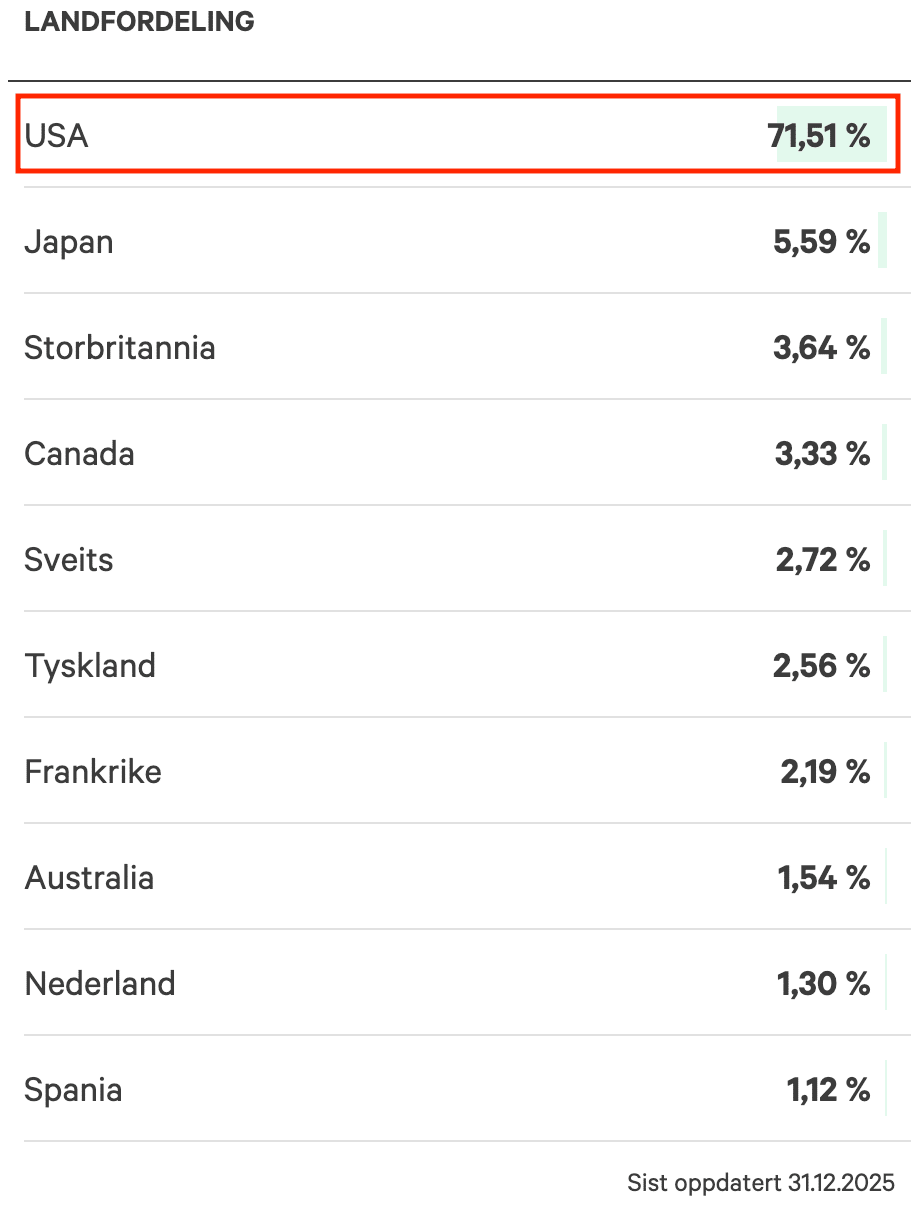Click the Storbritannia row label
Viewport: 920px width, 1206px height.
point(120,348)
